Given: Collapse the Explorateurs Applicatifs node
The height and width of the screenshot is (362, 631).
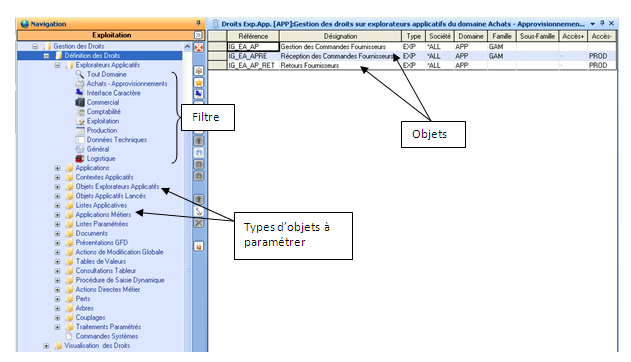Looking at the screenshot, I should pyautogui.click(x=58, y=65).
